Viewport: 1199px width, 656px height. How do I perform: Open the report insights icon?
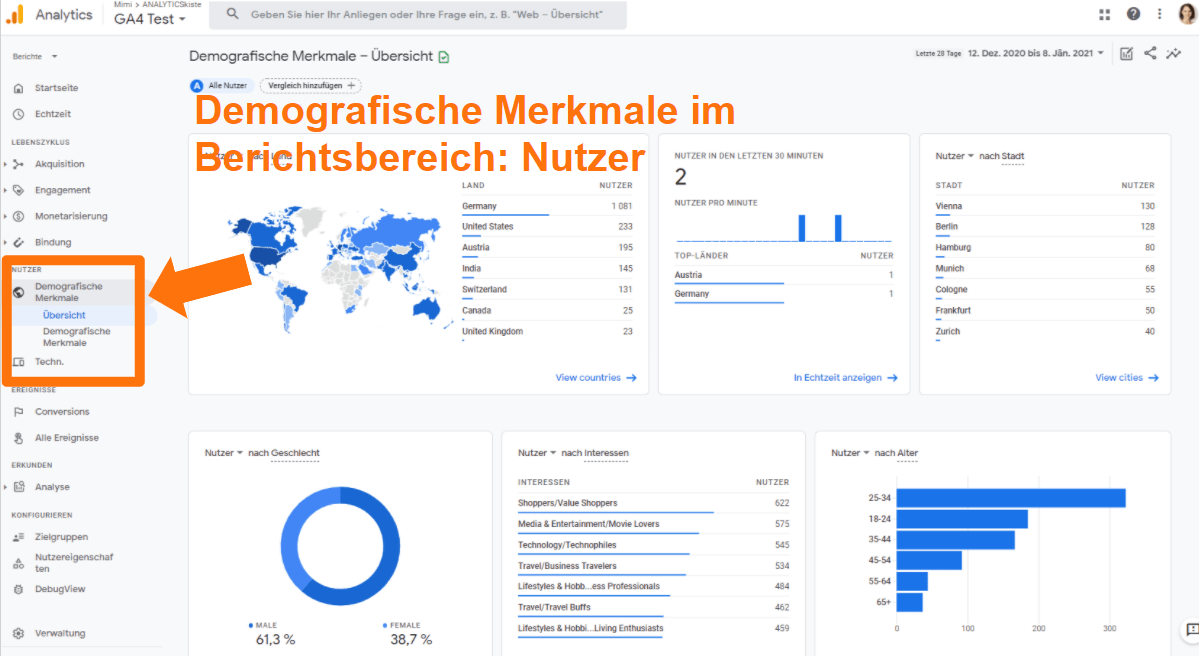(1174, 52)
